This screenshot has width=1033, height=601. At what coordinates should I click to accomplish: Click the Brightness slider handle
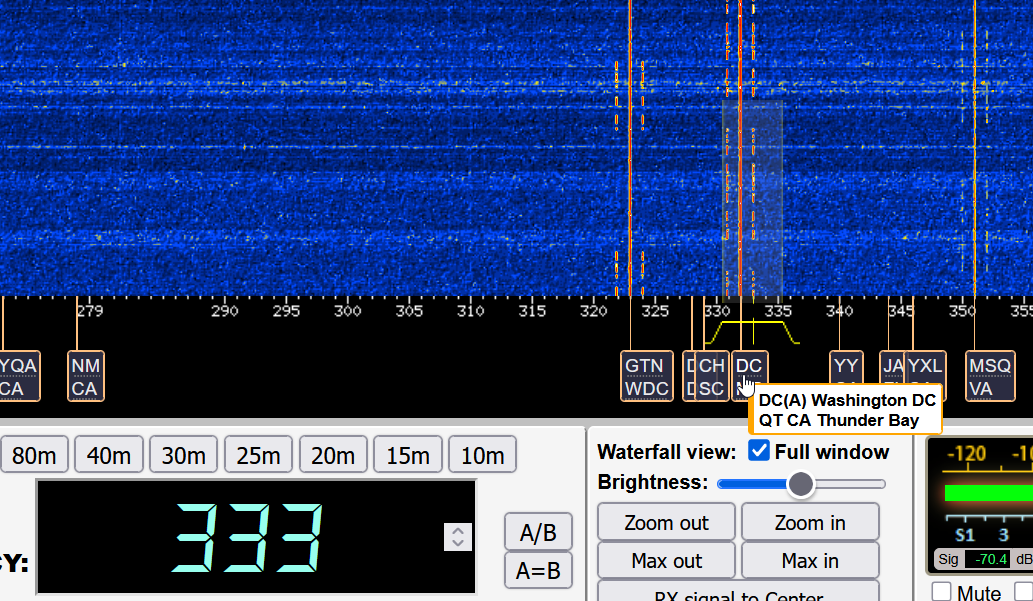point(800,484)
